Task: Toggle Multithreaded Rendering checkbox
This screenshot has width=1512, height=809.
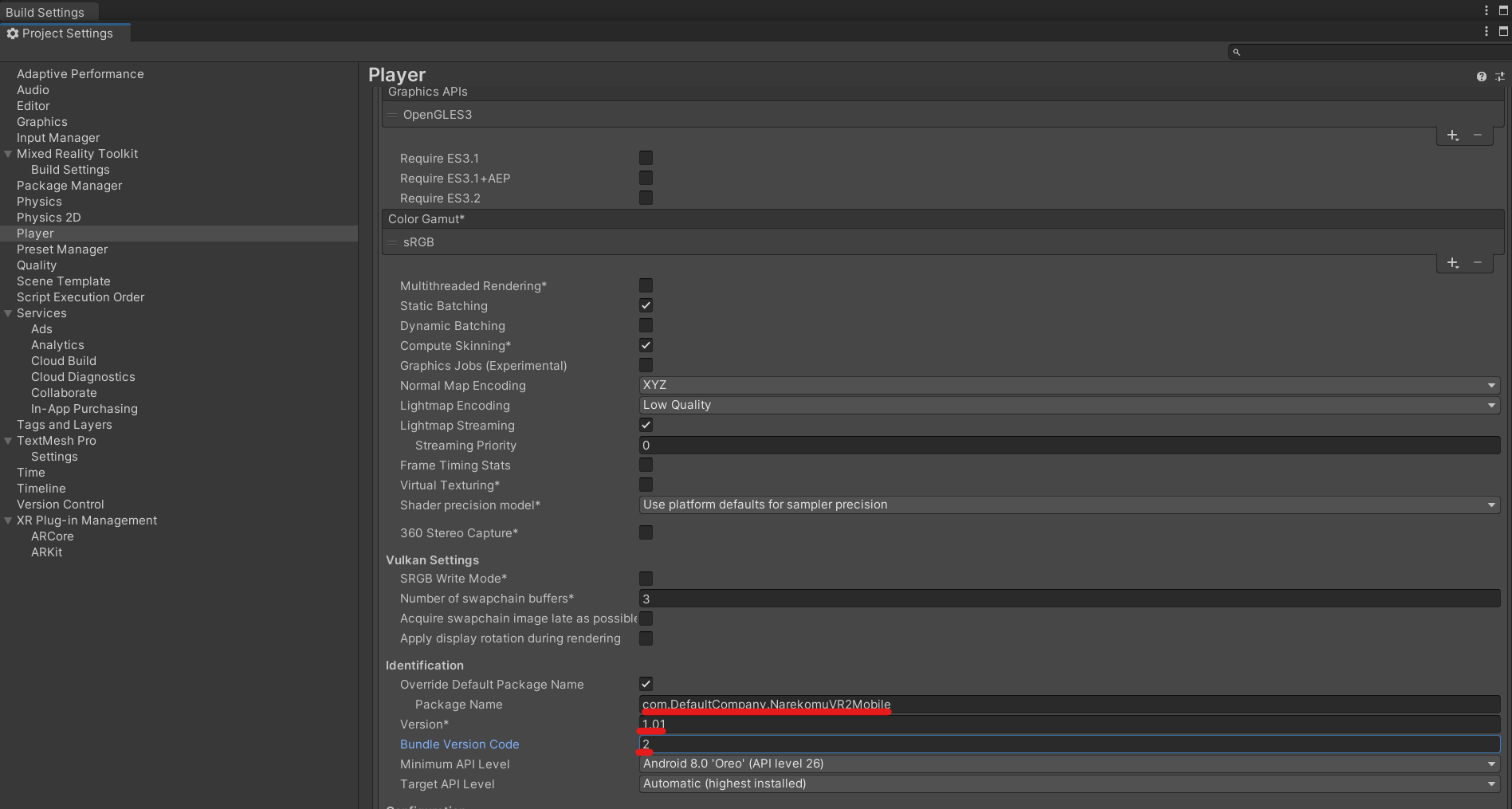Action: [x=646, y=285]
